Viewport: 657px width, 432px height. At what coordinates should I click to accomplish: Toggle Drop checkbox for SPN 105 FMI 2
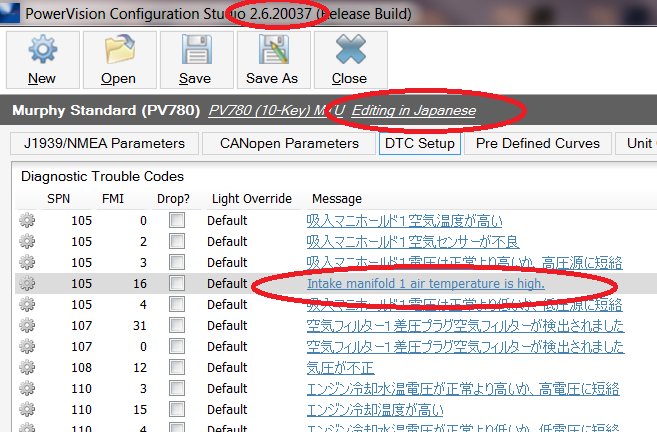click(177, 241)
